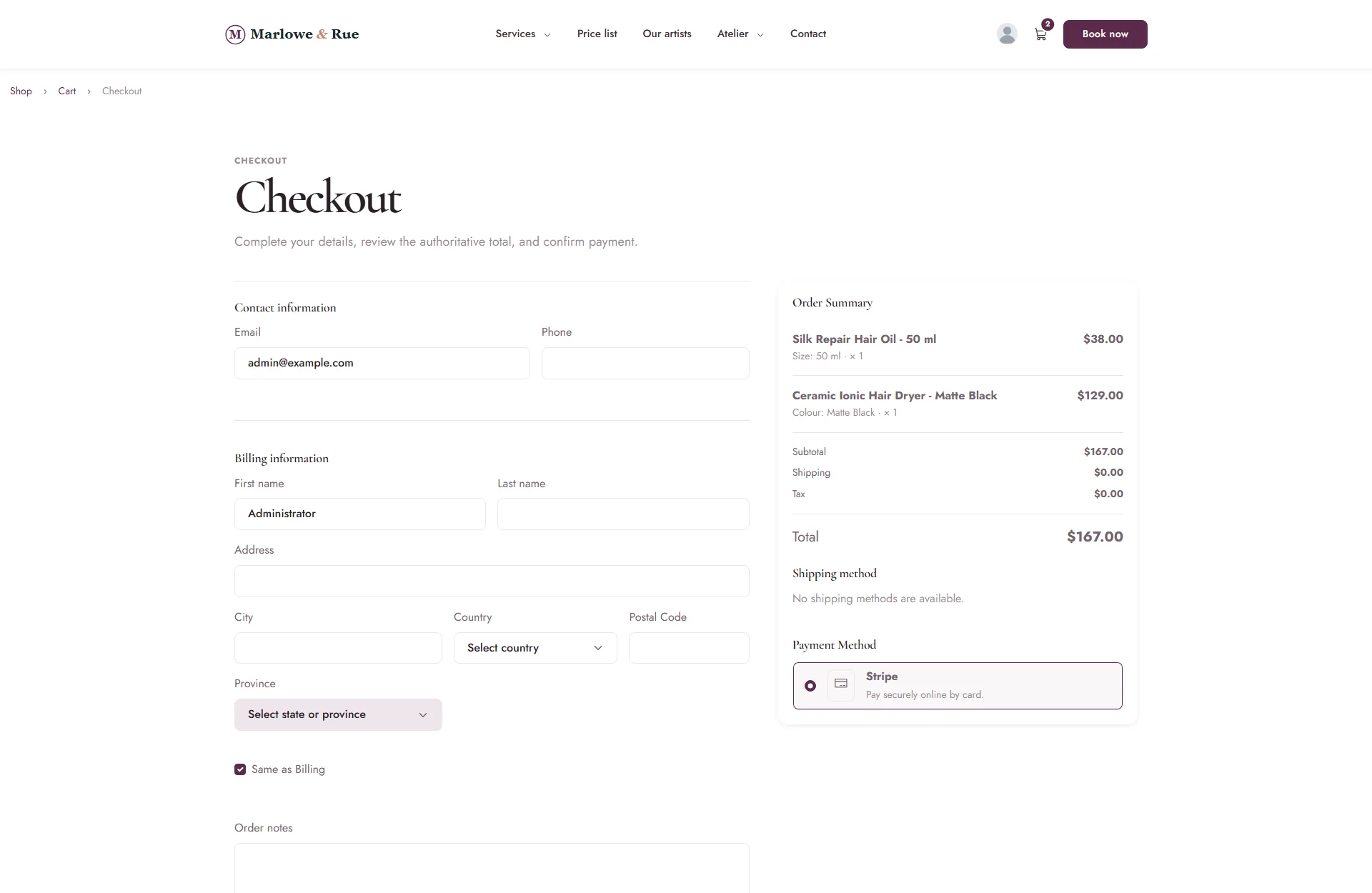
Task: Go to Cart breadcrumb link
Action: 66,91
